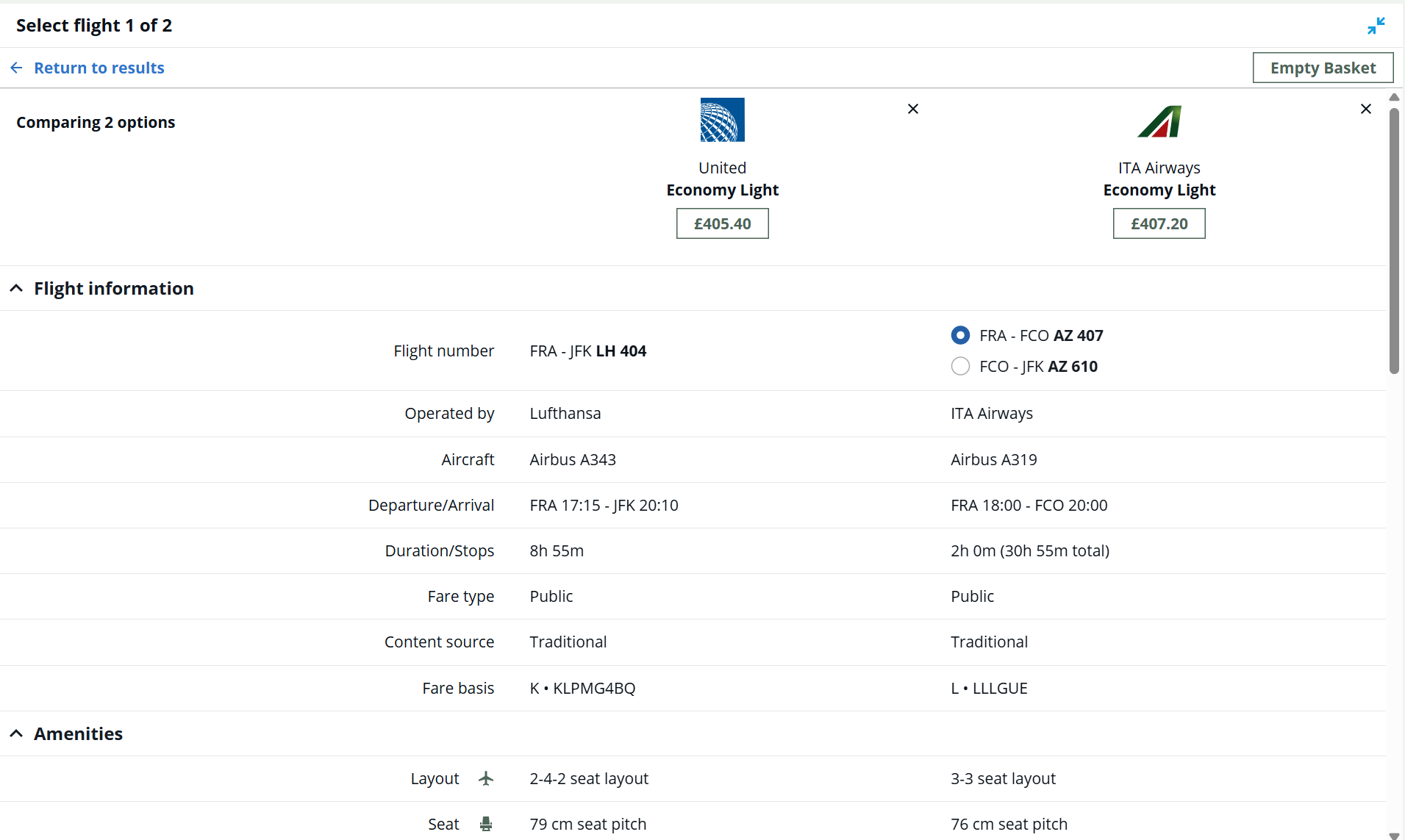The height and width of the screenshot is (840, 1405).
Task: Remove the United option with its X
Action: (x=913, y=109)
